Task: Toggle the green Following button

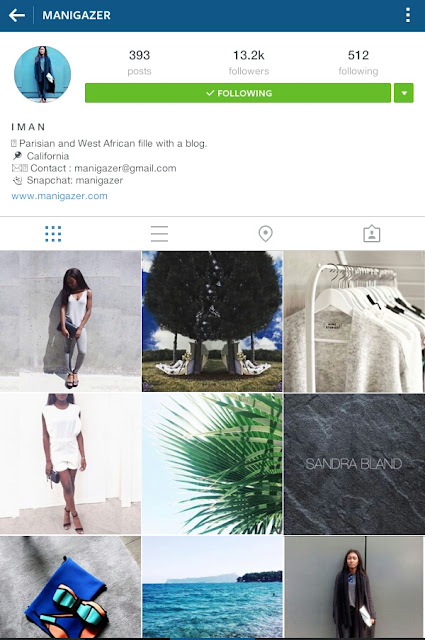Action: click(238, 93)
